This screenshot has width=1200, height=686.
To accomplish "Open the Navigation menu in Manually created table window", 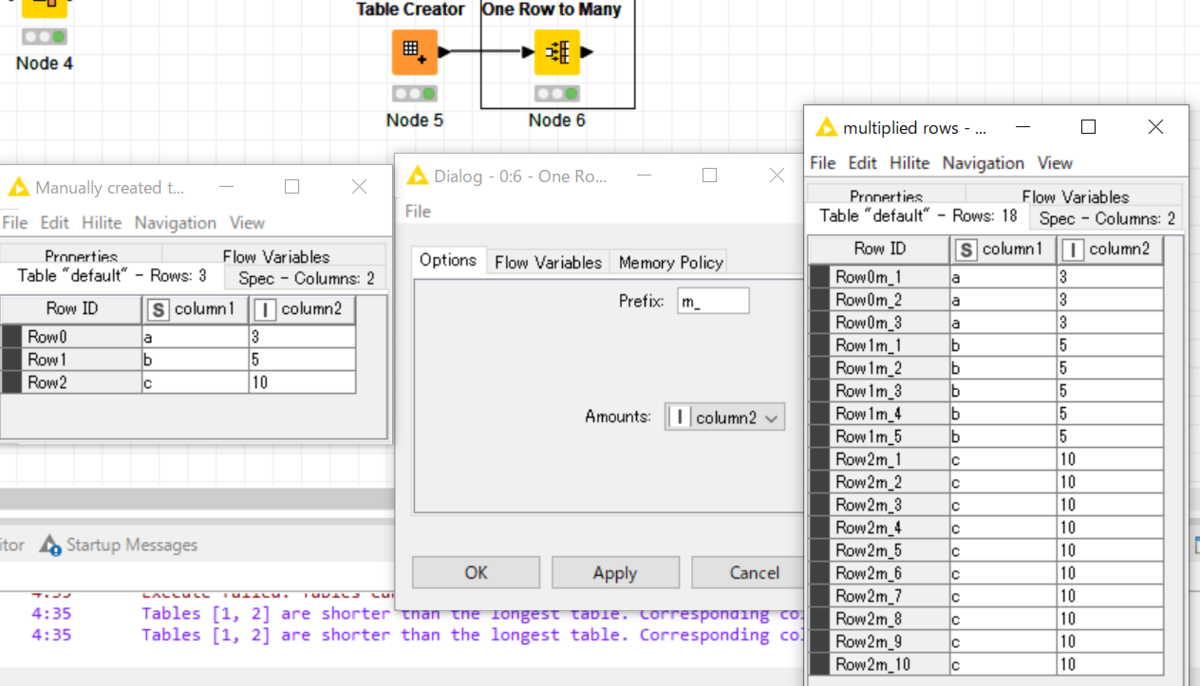I will click(175, 222).
